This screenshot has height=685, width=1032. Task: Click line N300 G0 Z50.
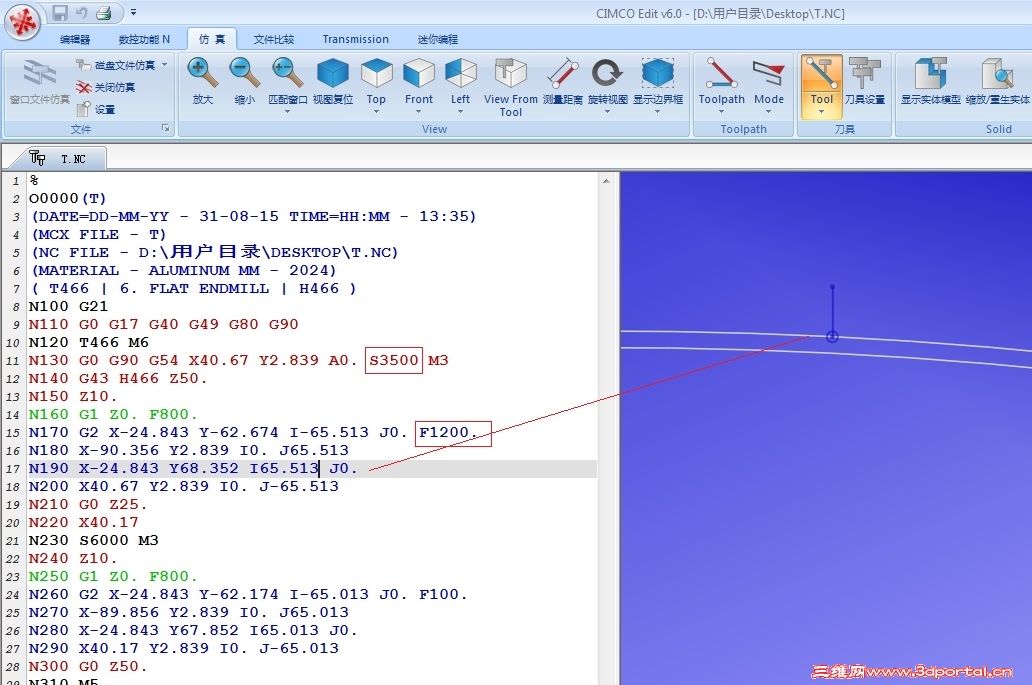click(88, 667)
